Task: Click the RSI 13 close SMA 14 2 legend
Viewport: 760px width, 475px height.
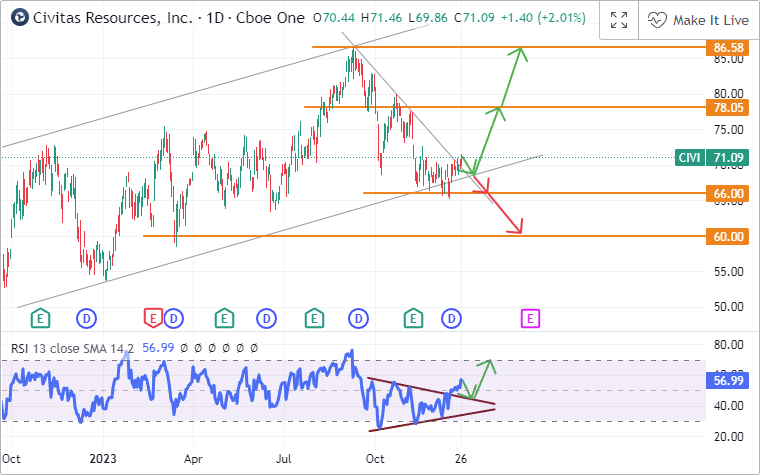Action: pos(73,348)
